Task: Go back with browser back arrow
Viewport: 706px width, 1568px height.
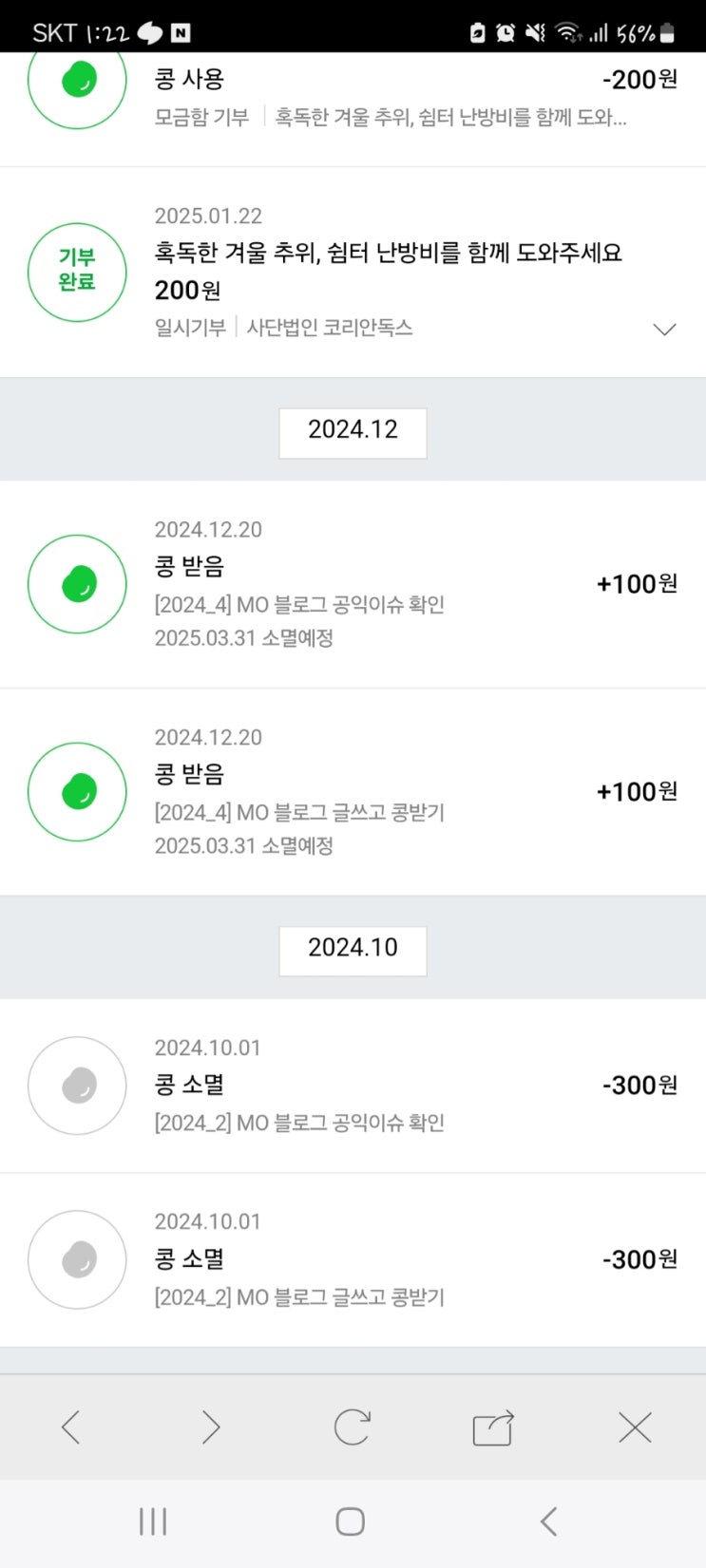Action: point(70,1426)
